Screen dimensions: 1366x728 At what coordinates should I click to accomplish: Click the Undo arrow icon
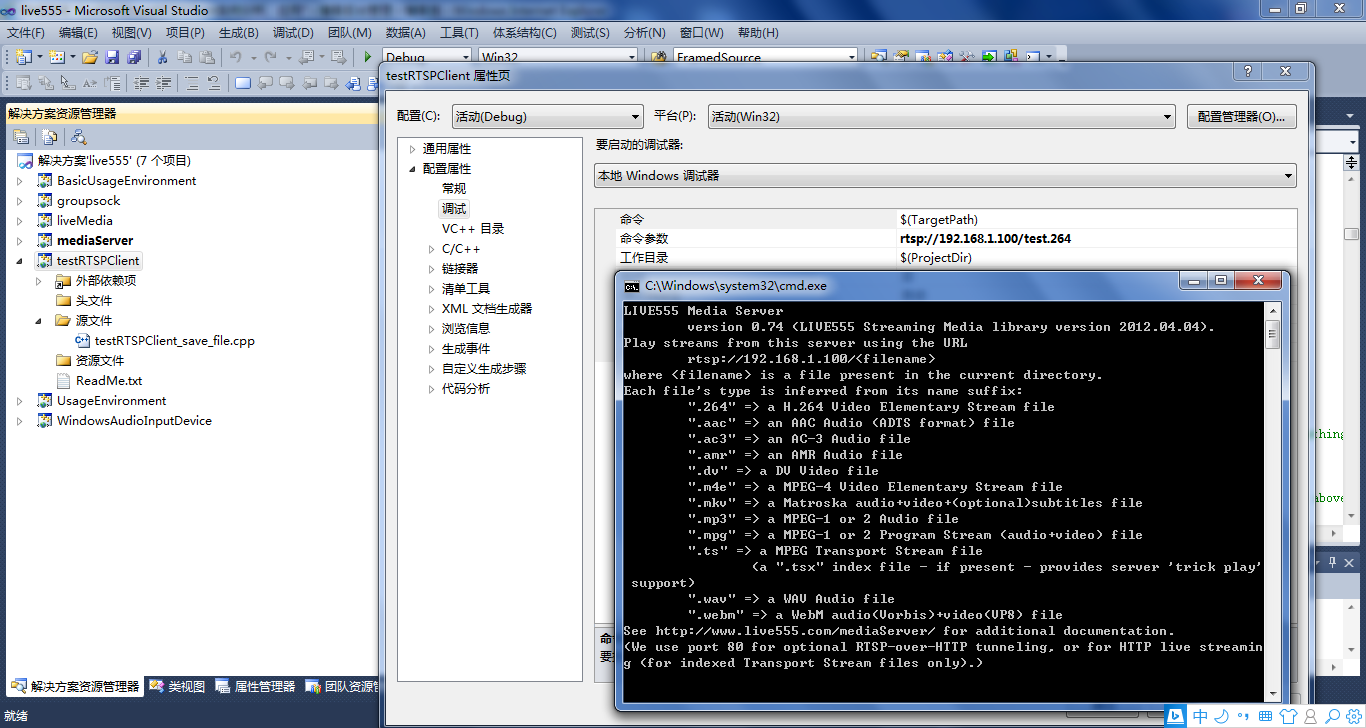pos(236,57)
